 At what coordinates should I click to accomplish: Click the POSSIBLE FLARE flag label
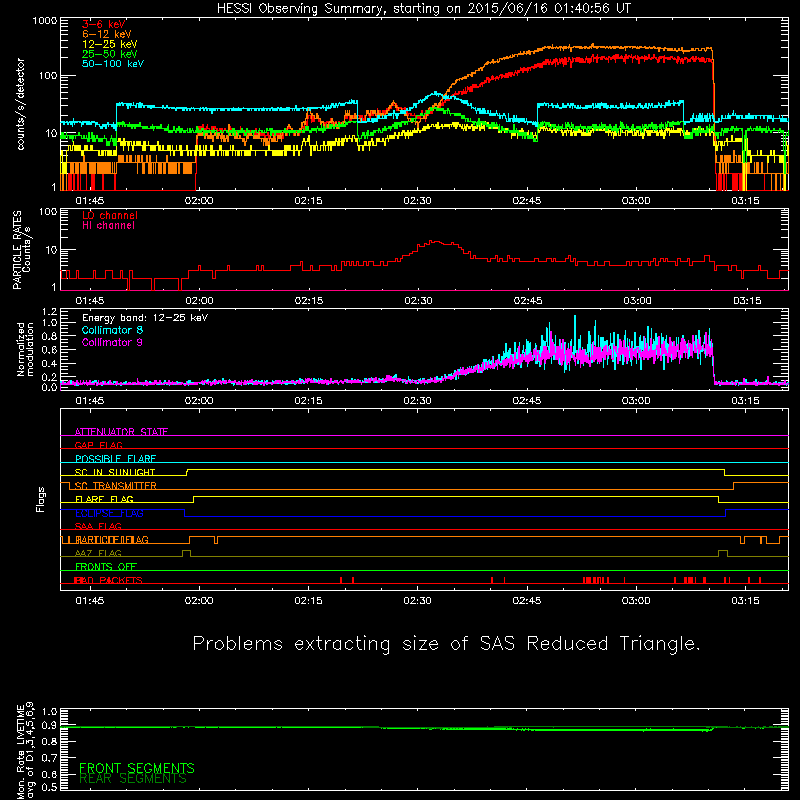(115, 459)
